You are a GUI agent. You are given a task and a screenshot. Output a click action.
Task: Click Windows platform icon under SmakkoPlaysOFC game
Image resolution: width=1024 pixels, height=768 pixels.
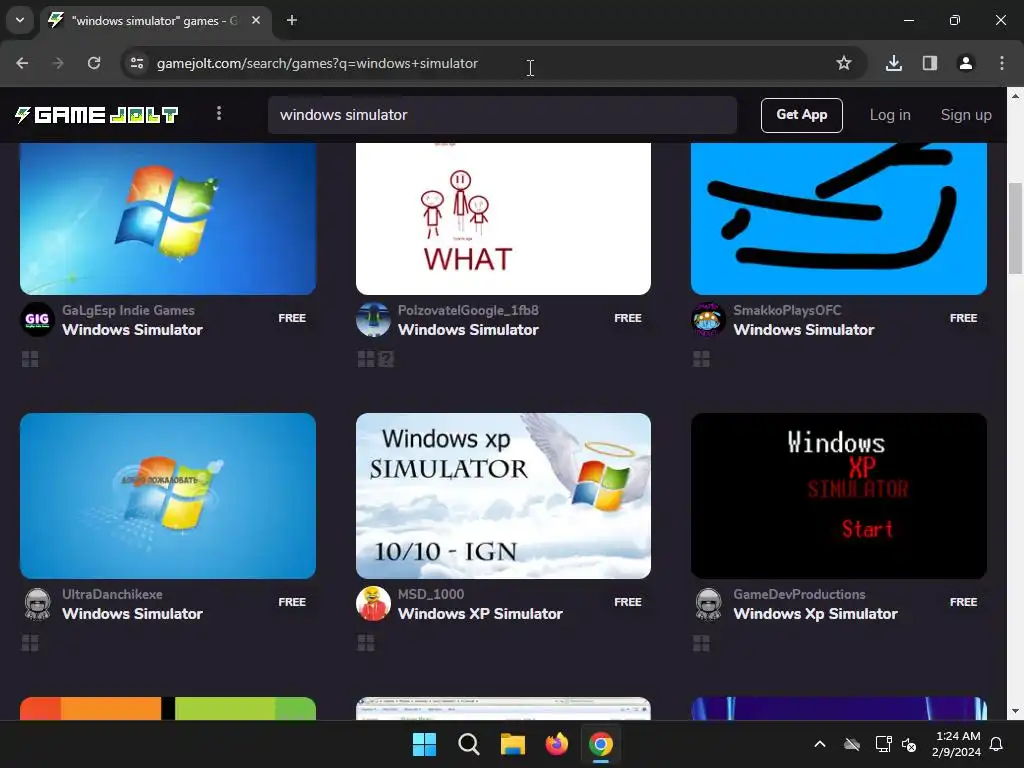tap(701, 359)
